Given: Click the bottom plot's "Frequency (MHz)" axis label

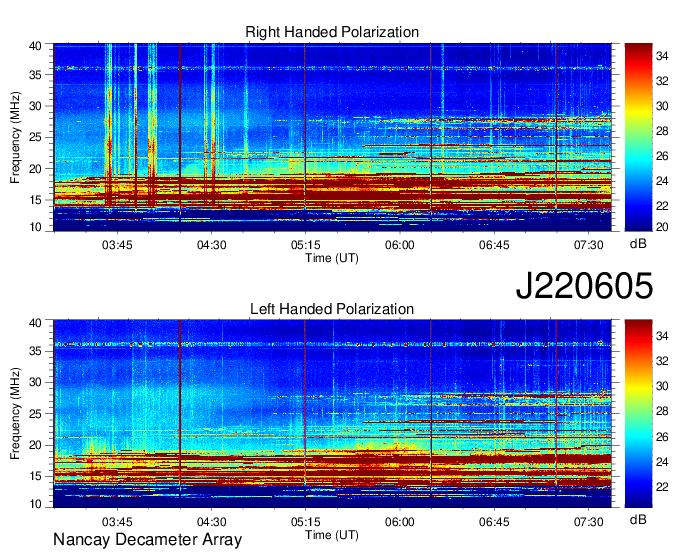Looking at the screenshot, I should tap(15, 414).
